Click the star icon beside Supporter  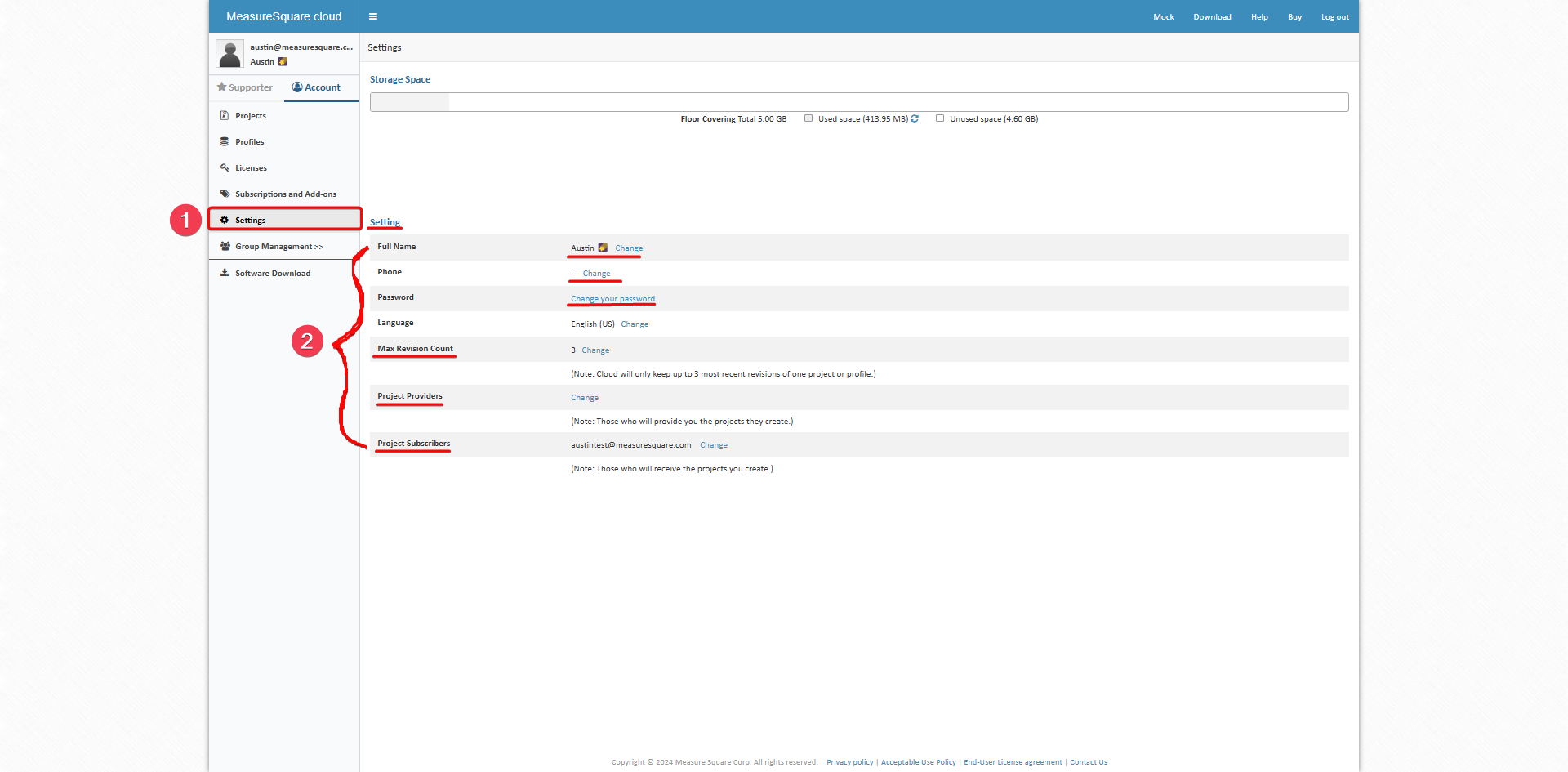pos(221,87)
